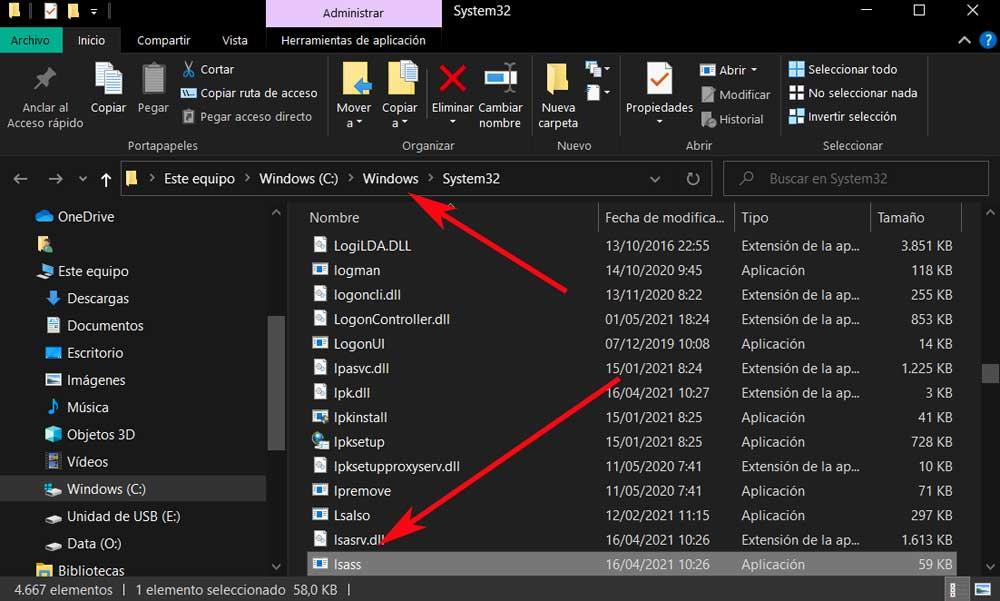Click Pegar acceso directo
Screen dimensions: 1000x601
[x=247, y=117]
